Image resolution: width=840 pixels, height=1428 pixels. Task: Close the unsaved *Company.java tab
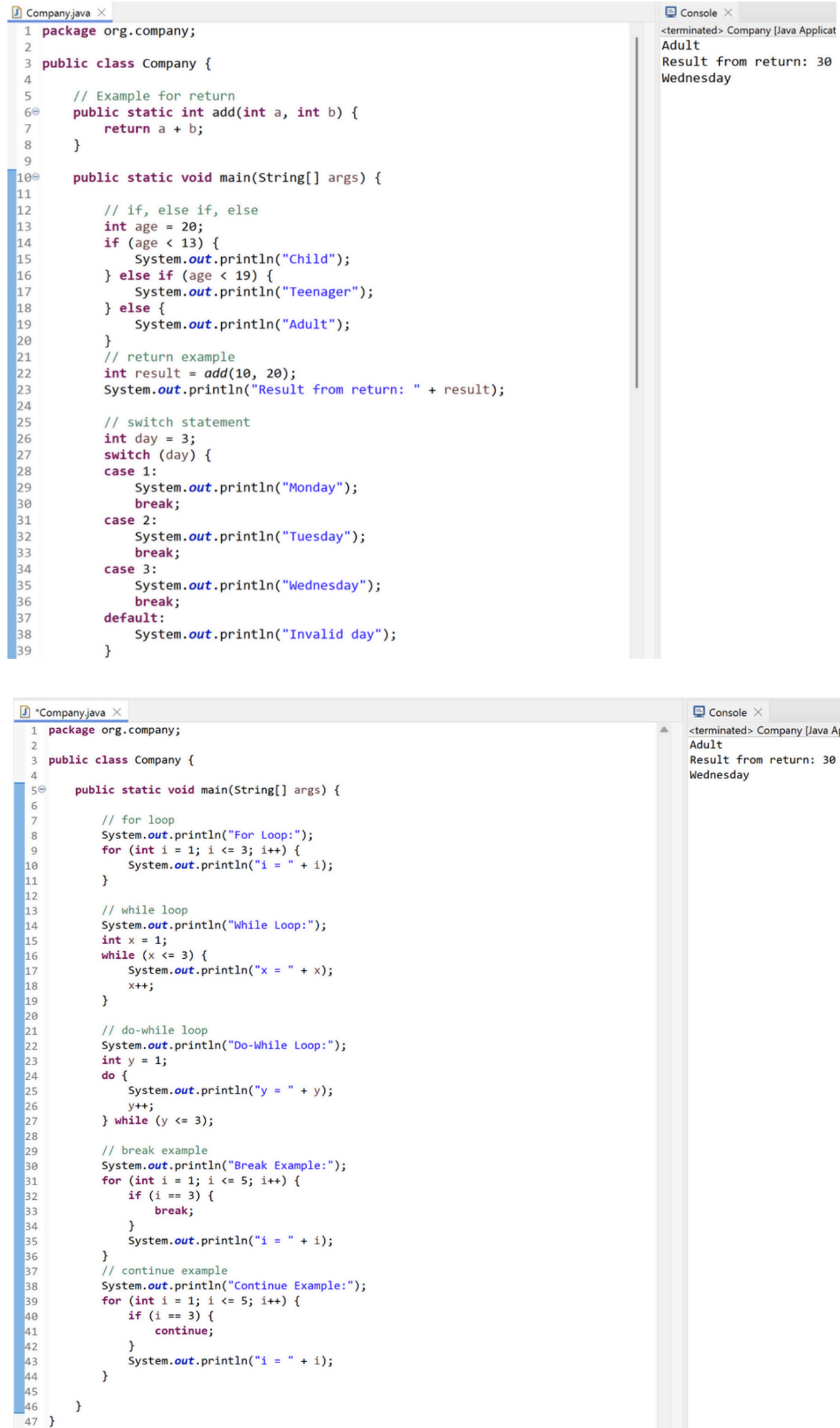click(x=117, y=712)
